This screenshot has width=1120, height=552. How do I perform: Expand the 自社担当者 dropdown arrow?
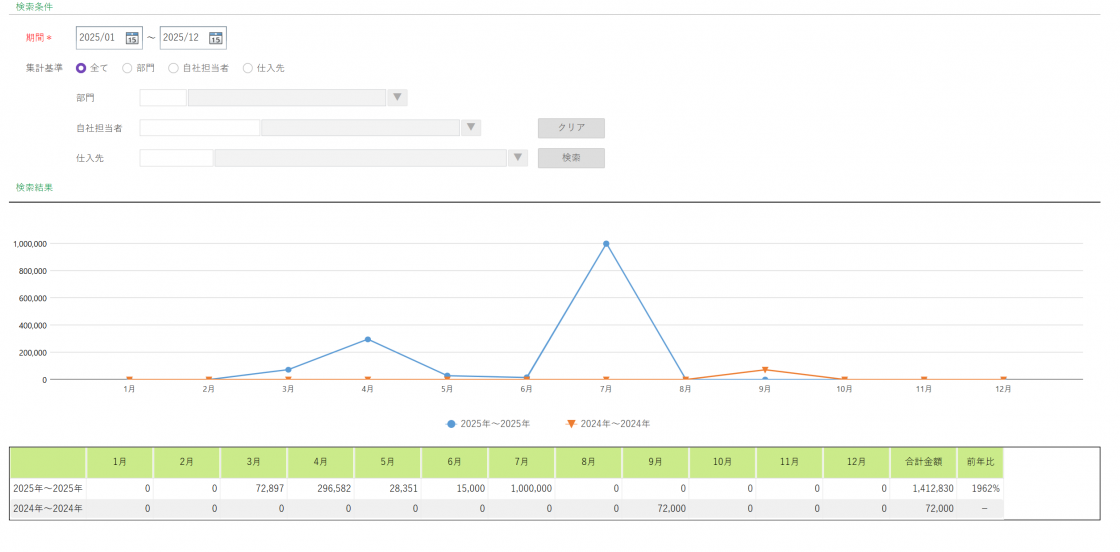point(471,128)
